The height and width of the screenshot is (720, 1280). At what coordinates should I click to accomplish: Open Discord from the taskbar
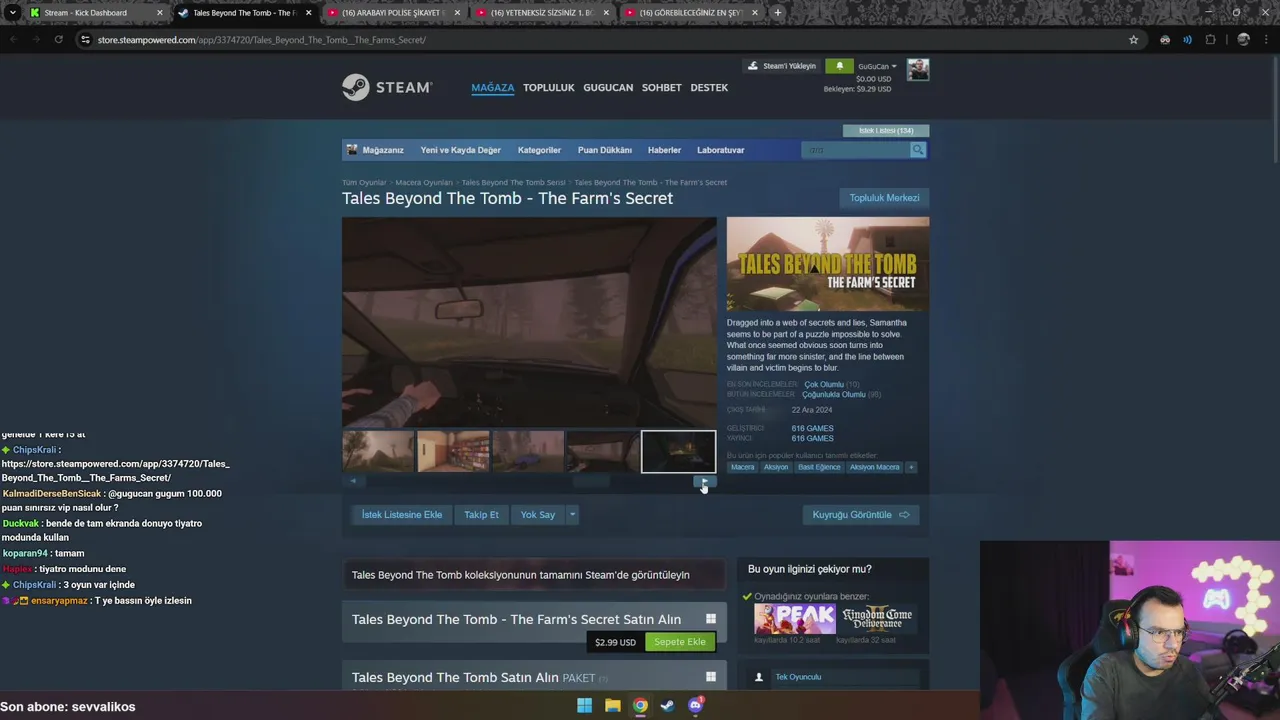tap(695, 705)
